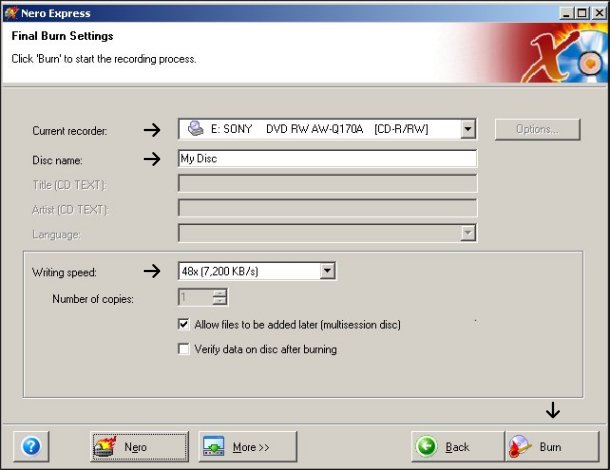Go to previous step with Back button
The height and width of the screenshot is (470, 610).
(458, 446)
